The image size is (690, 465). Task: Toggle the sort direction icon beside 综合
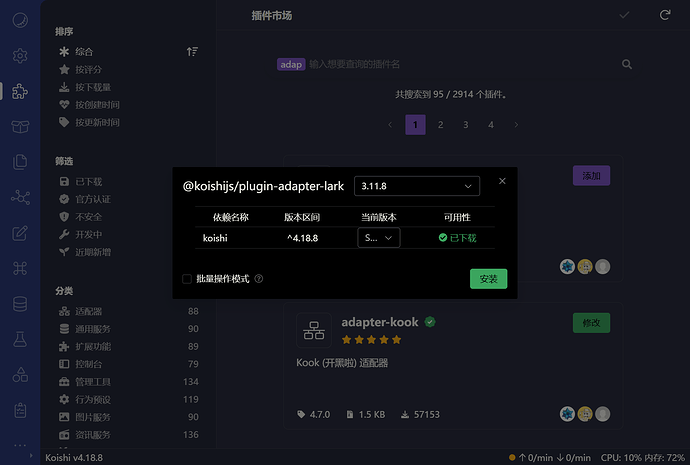pos(192,51)
